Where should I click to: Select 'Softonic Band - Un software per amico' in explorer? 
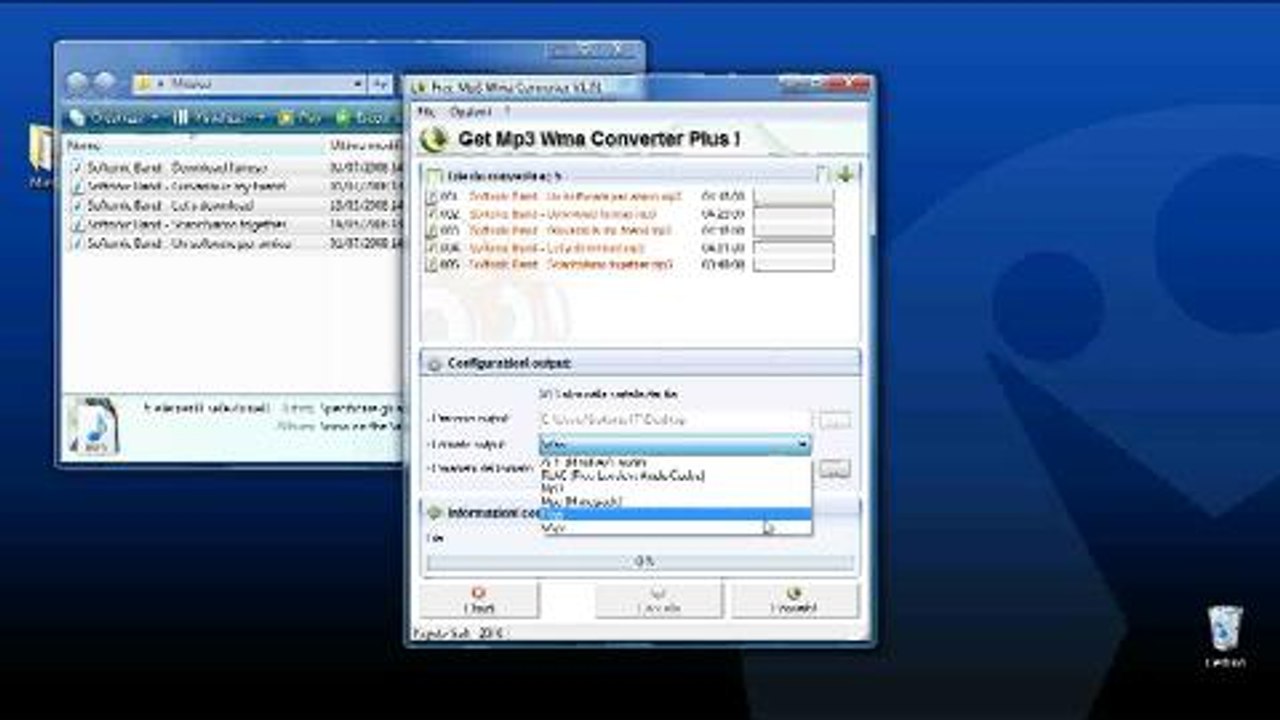pos(189,243)
